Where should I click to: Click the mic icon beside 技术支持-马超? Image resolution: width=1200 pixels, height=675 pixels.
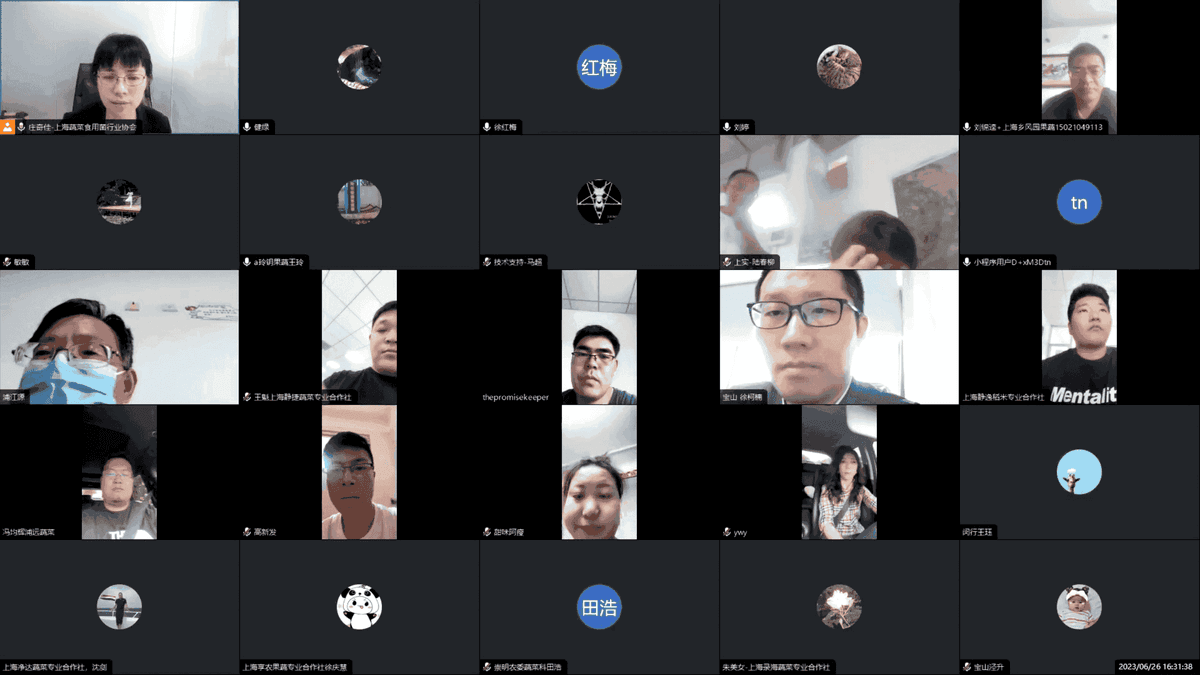pyautogui.click(x=487, y=262)
